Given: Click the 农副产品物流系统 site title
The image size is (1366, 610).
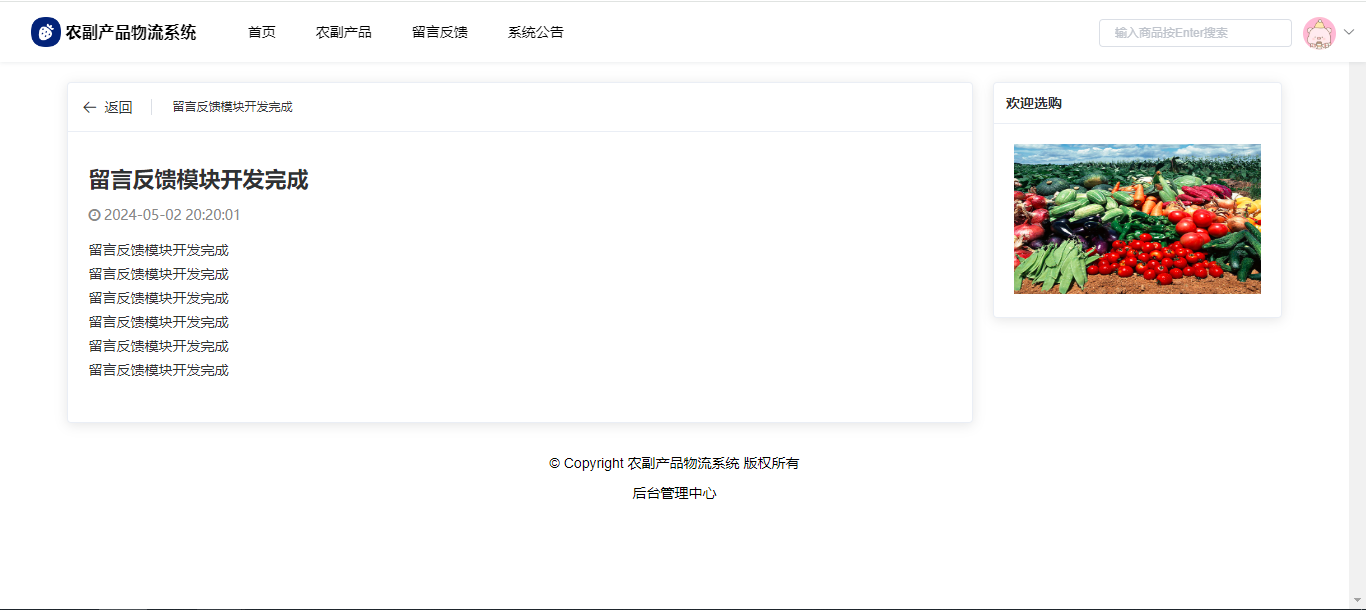Looking at the screenshot, I should click(x=131, y=32).
